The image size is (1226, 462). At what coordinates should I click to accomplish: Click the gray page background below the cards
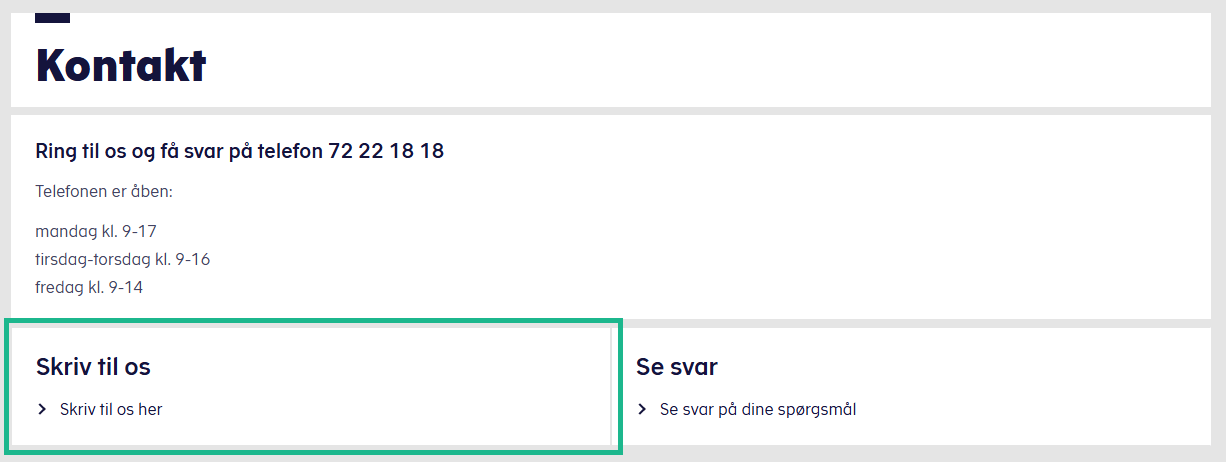900,455
